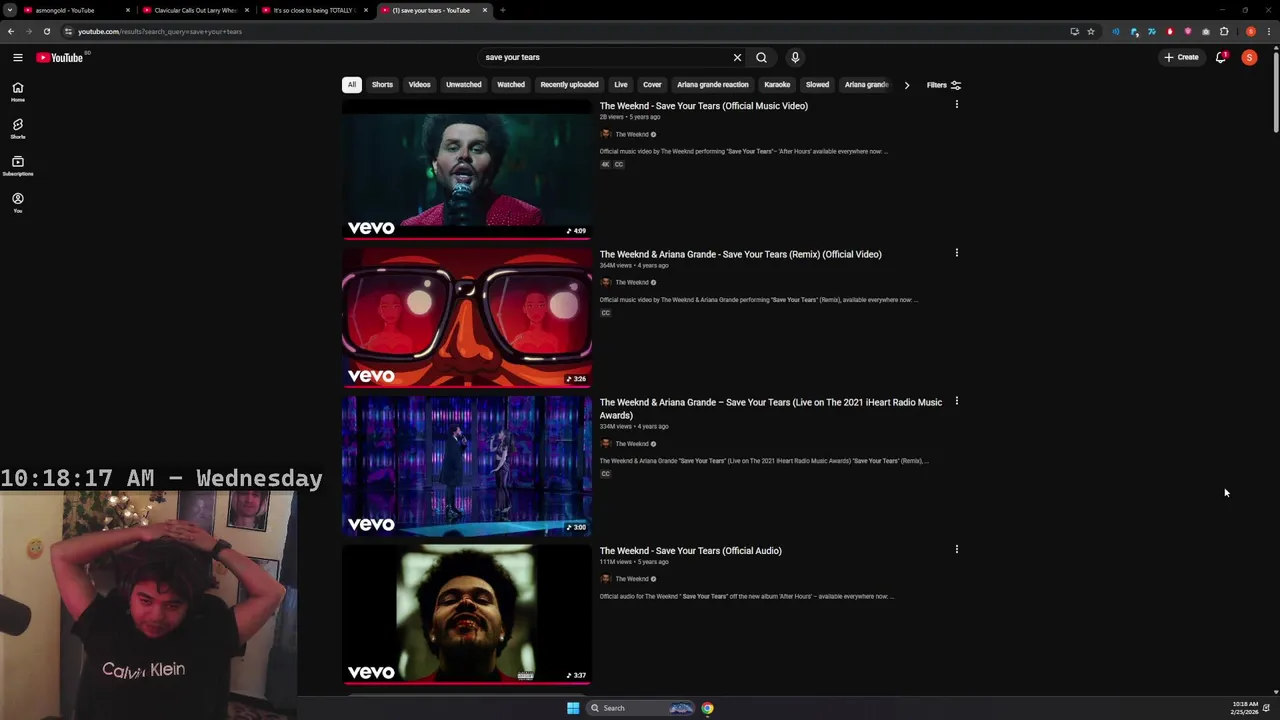This screenshot has width=1280, height=720.
Task: Open the YouTube hamburger guide menu
Action: [x=17, y=57]
